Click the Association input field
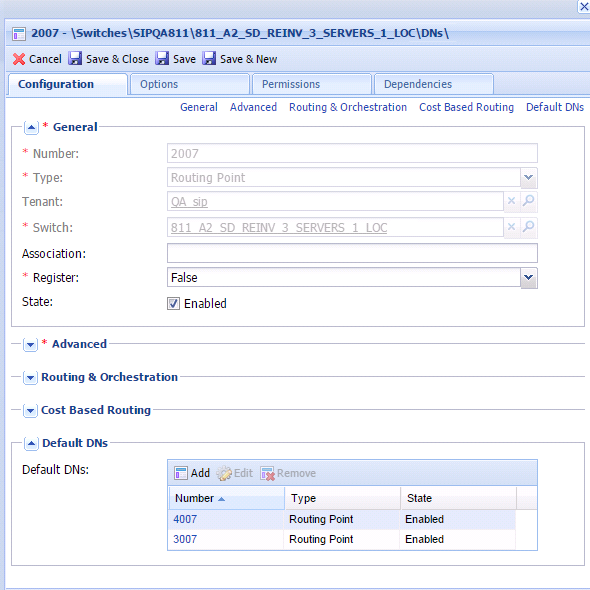Screen dimensions: 590x590 (x=352, y=253)
